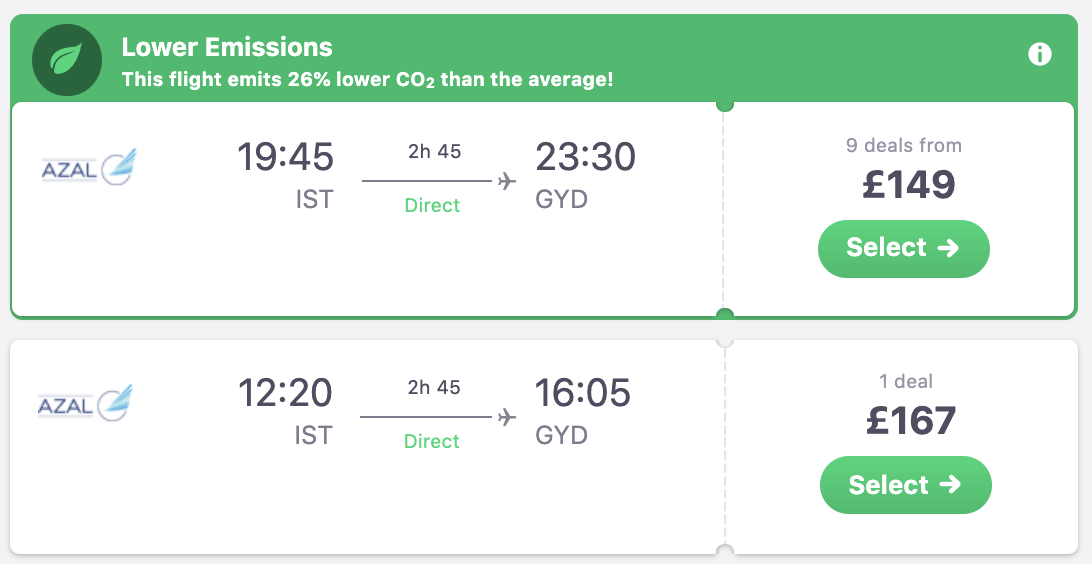
Task: Click the '1 deal' text
Action: 904,381
